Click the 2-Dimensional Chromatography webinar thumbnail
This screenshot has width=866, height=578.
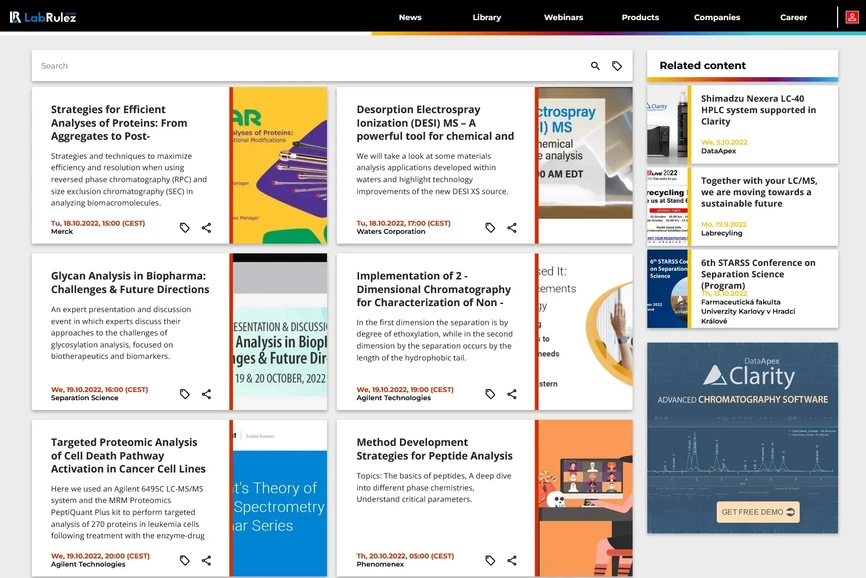pos(585,332)
